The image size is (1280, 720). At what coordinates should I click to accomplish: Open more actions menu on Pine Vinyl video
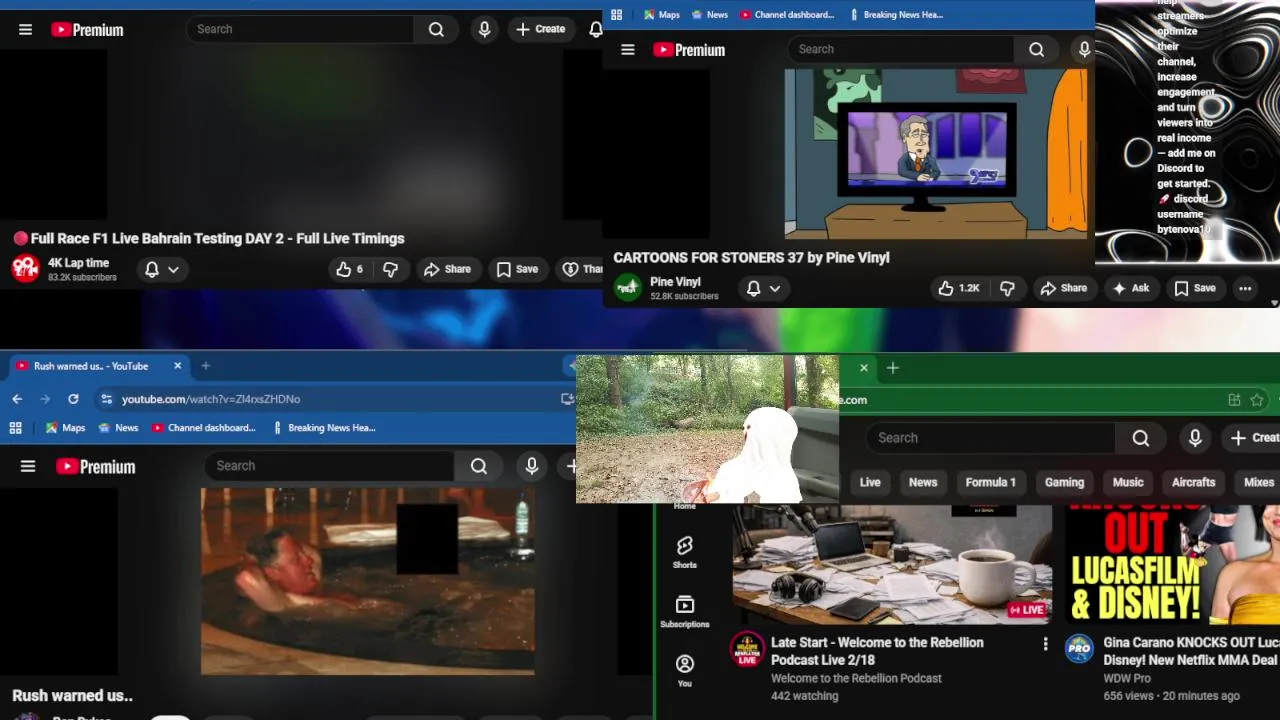point(1245,288)
